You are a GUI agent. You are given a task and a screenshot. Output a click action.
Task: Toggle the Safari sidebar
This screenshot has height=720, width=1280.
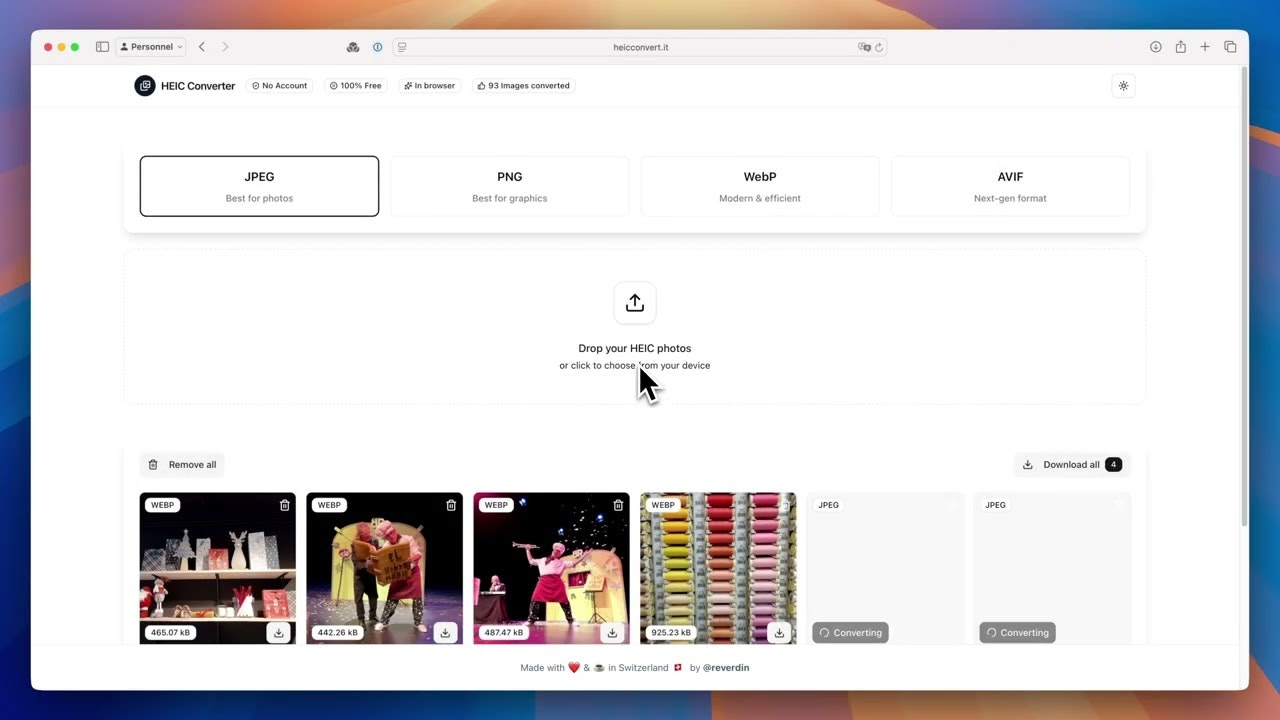(102, 46)
